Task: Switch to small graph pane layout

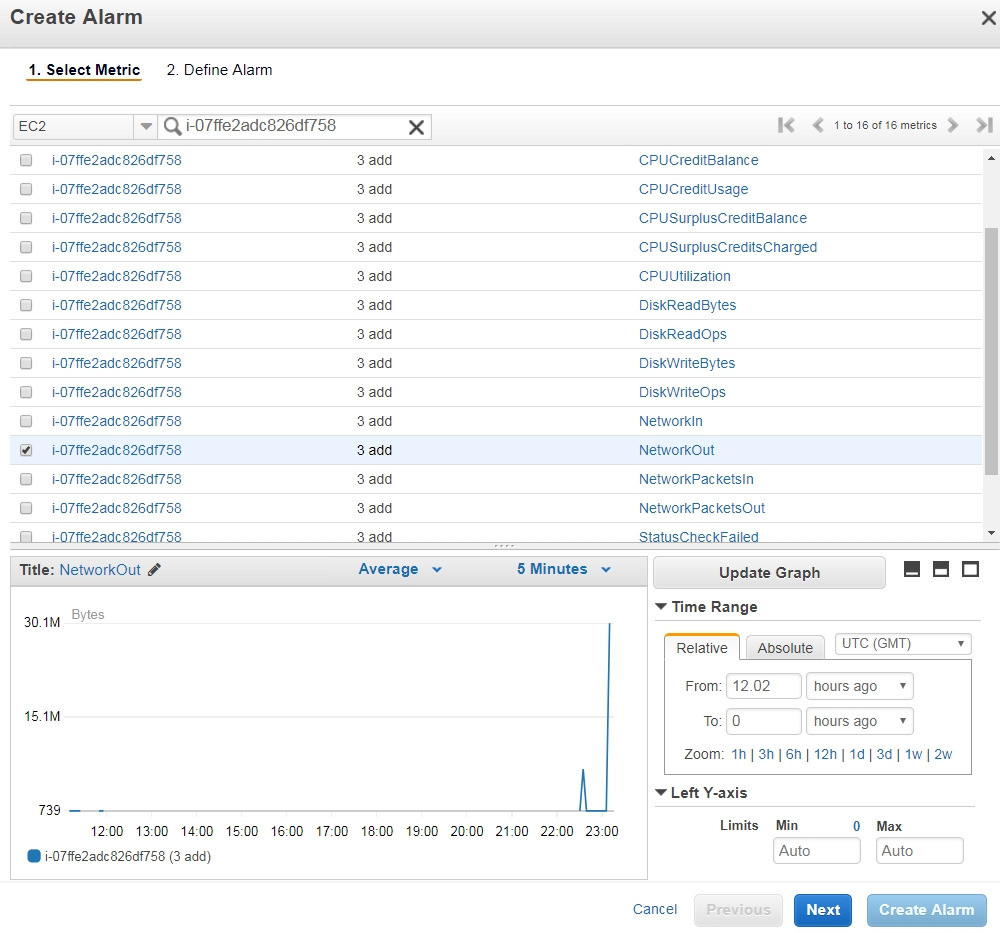Action: point(912,569)
